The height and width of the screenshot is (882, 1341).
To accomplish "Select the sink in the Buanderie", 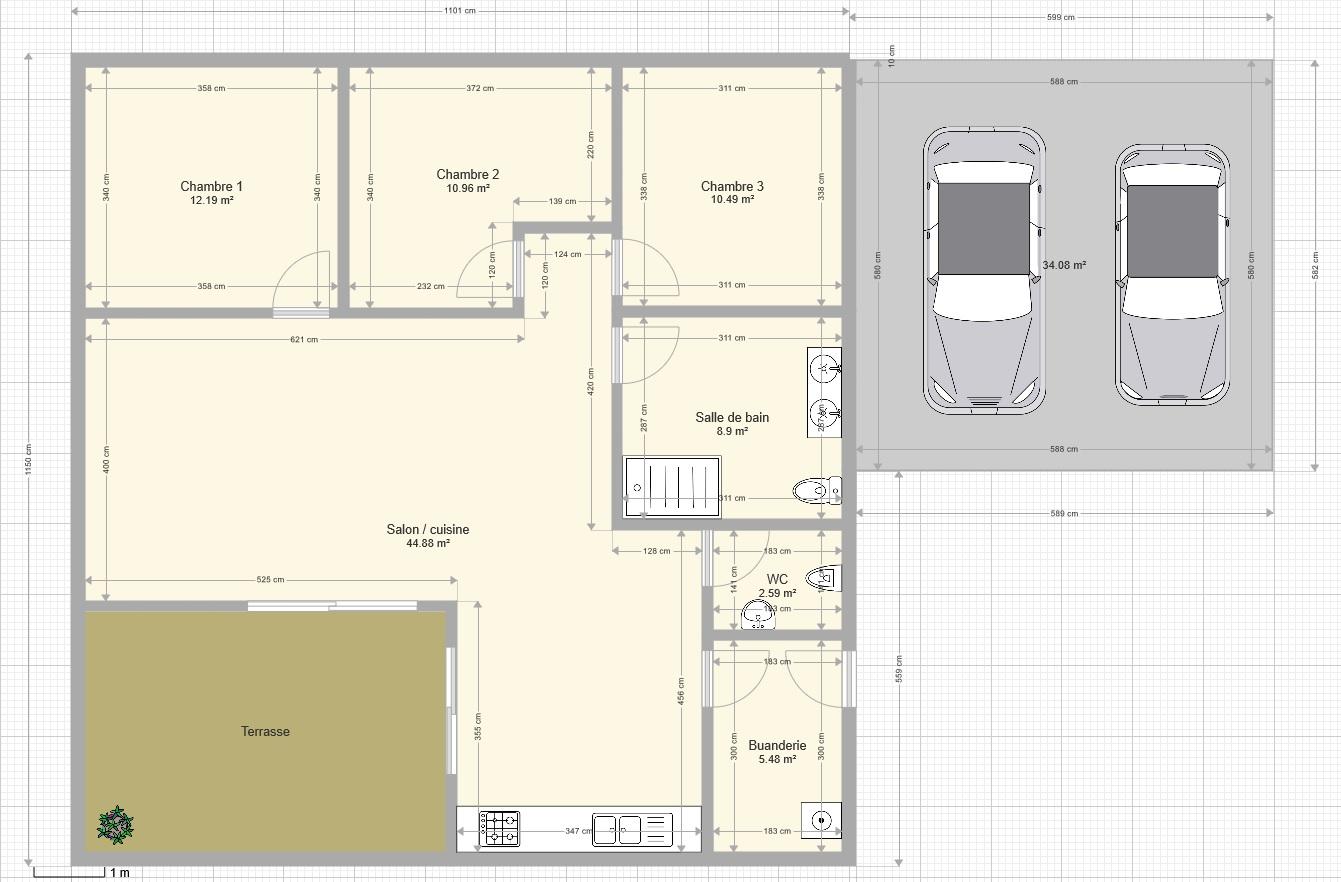I will tap(821, 821).
